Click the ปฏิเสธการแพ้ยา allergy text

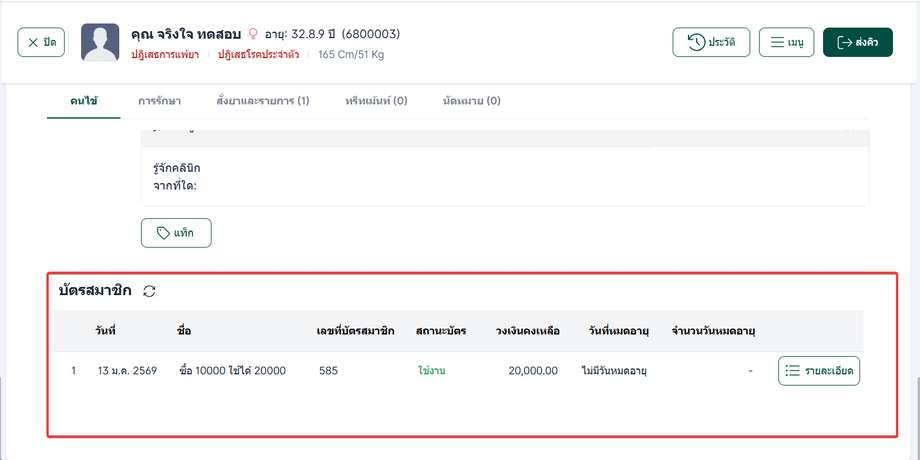165,55
